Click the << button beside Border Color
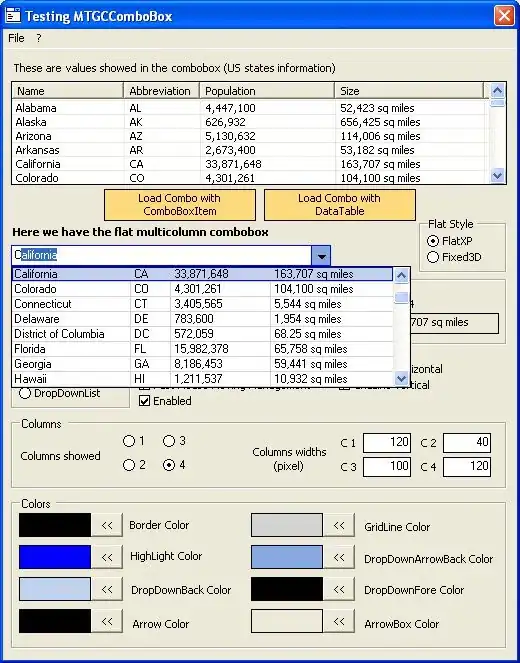Image resolution: width=520 pixels, height=663 pixels. pyautogui.click(x=107, y=525)
